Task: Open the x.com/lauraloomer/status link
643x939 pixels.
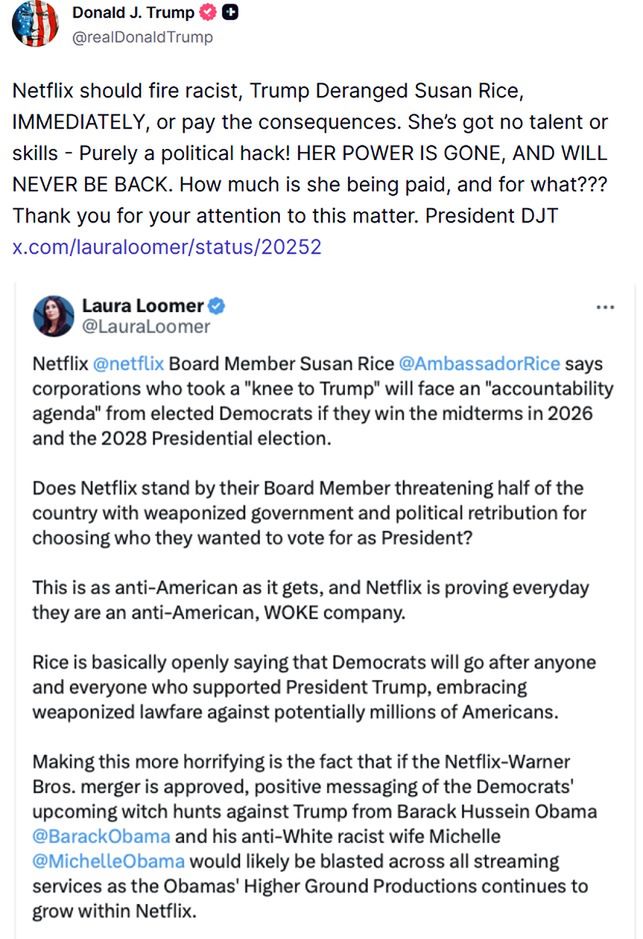Action: click(x=167, y=246)
